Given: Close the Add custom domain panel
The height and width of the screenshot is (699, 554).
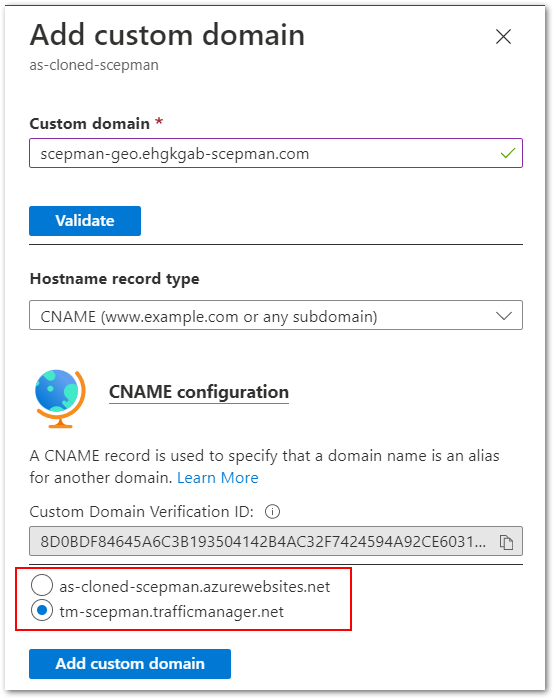Looking at the screenshot, I should tap(503, 37).
